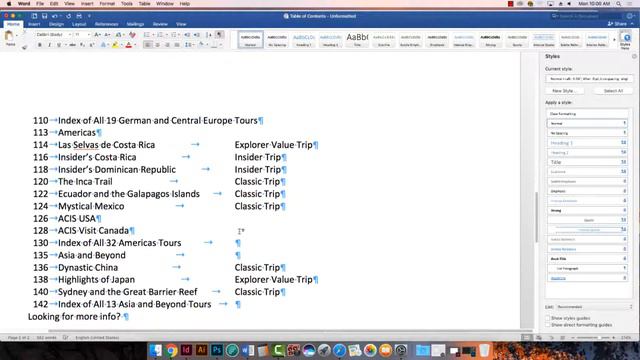Apply subscript formatting

pyautogui.click(x=82, y=45)
